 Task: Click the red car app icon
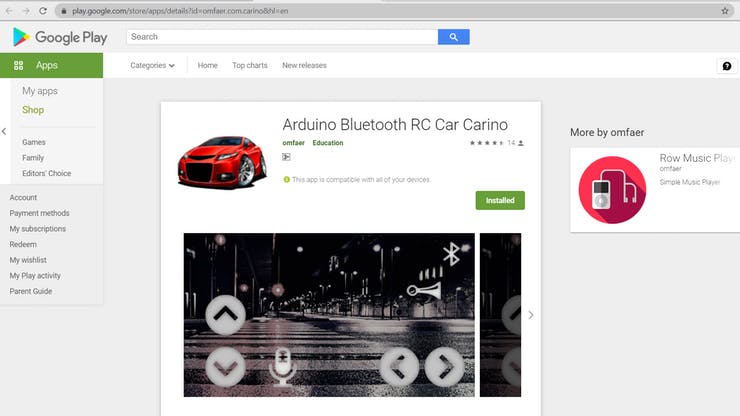pyautogui.click(x=222, y=162)
